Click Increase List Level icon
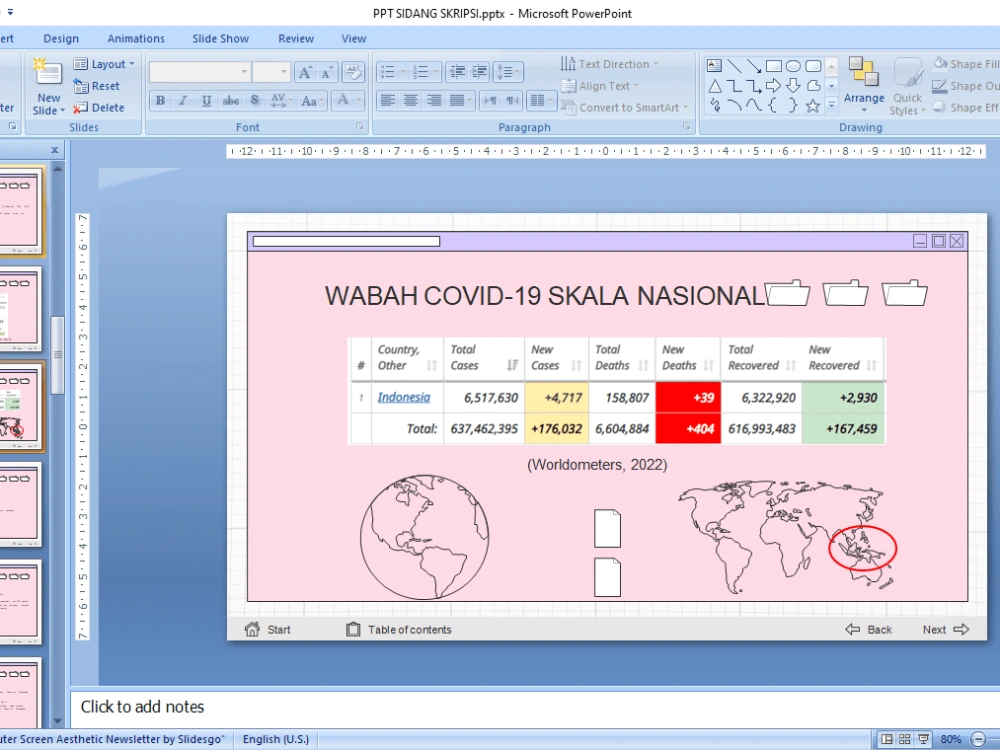Viewport: 1000px width, 750px height. (x=479, y=71)
